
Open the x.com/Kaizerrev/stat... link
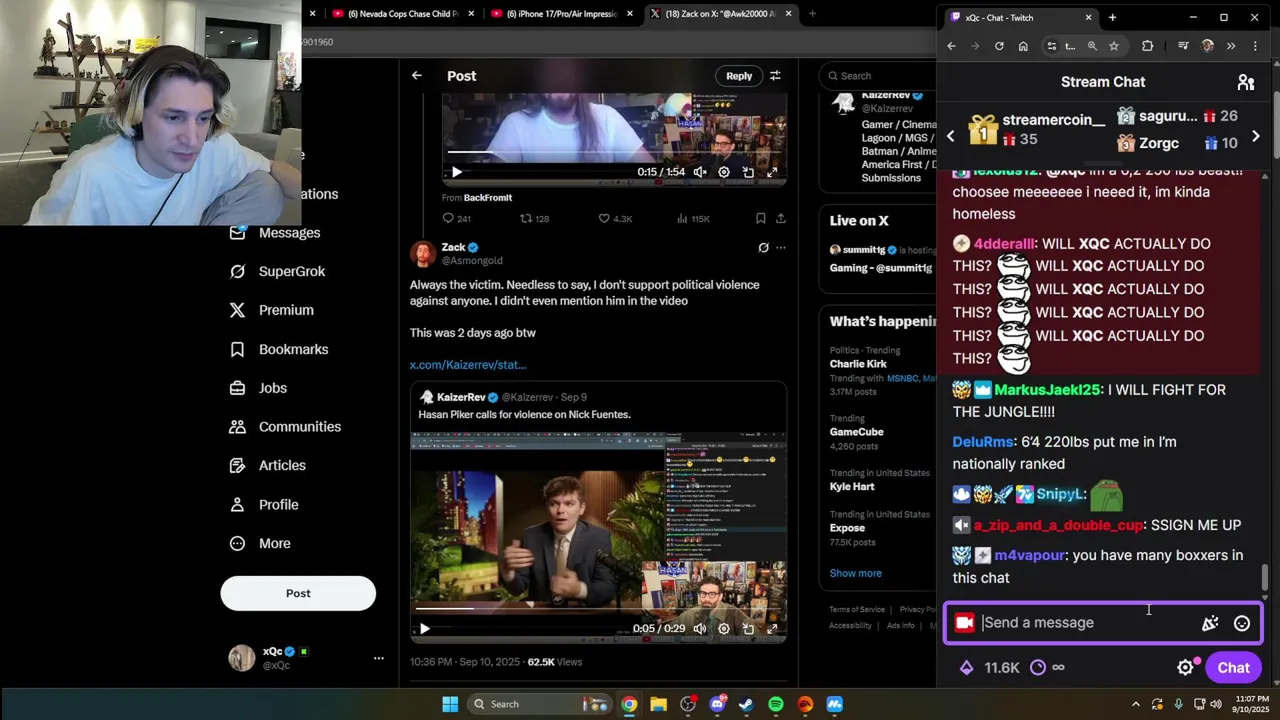click(467, 365)
